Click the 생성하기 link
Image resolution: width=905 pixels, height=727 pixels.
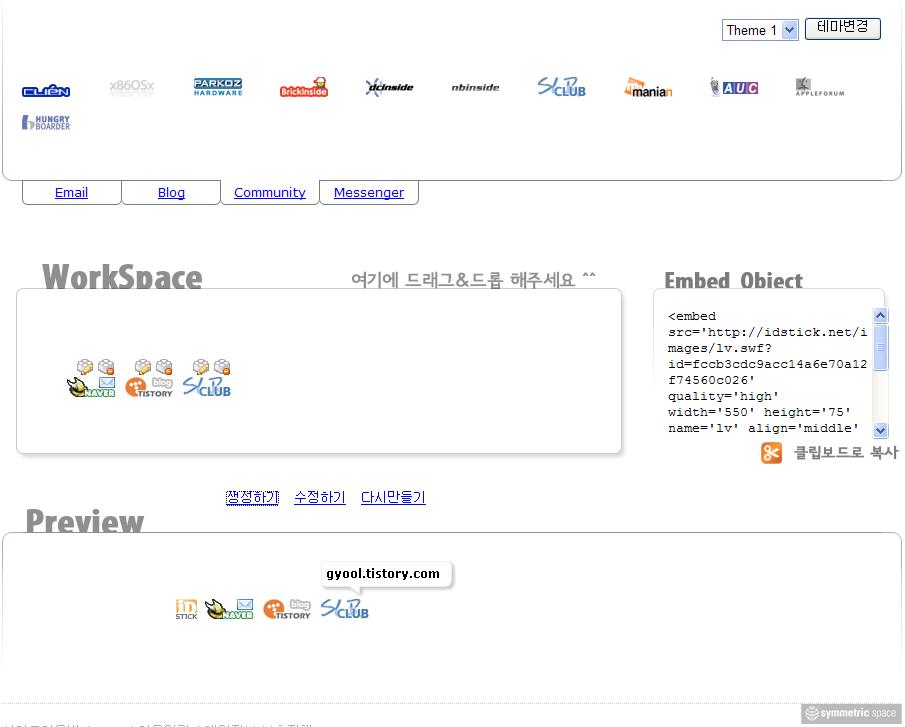(252, 497)
